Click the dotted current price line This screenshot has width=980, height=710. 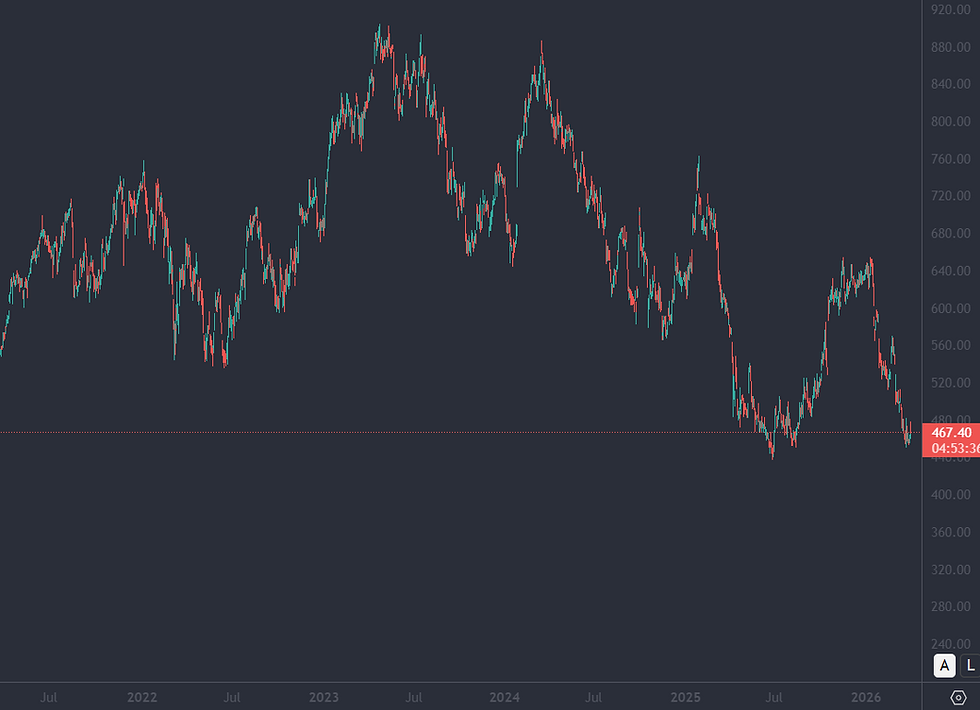point(461,432)
